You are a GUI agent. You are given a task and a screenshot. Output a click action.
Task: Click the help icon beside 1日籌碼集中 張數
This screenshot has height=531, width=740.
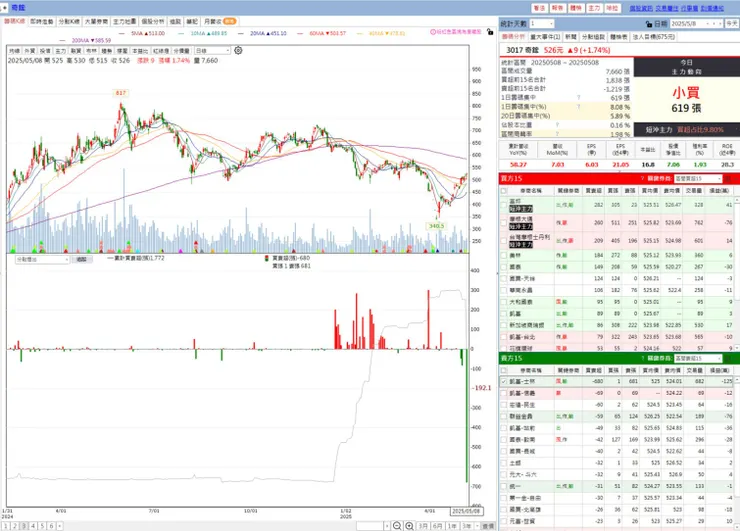point(579,97)
